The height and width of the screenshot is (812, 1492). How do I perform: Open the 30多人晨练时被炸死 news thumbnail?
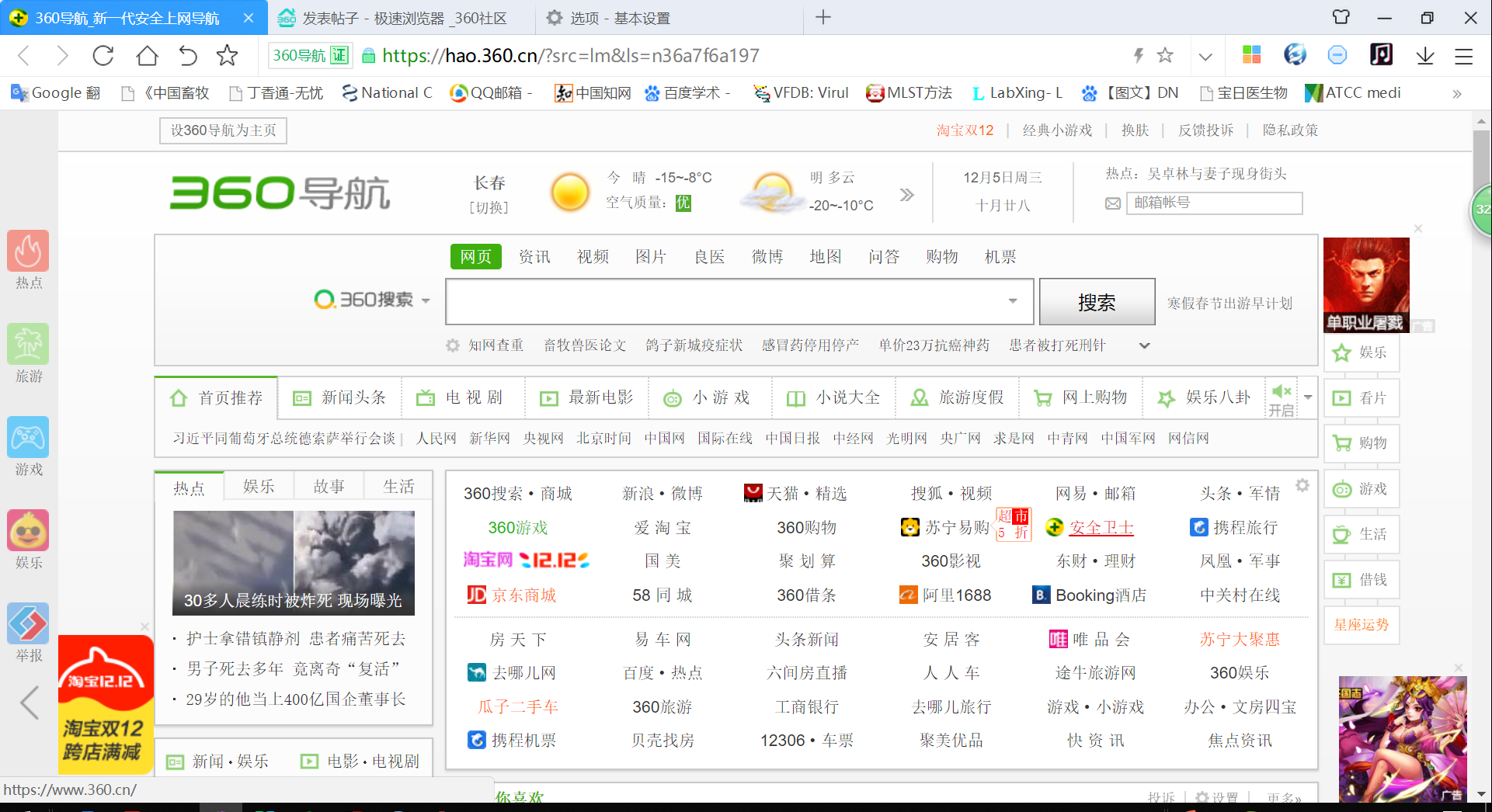point(294,563)
